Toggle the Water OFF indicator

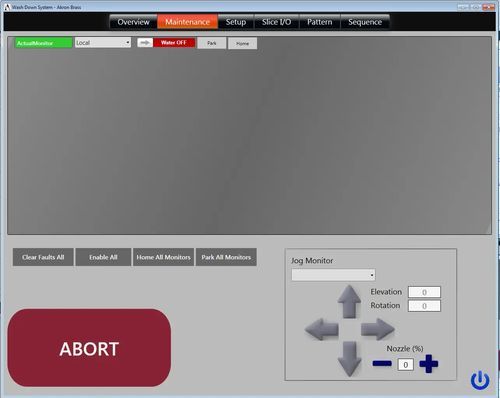(x=174, y=43)
